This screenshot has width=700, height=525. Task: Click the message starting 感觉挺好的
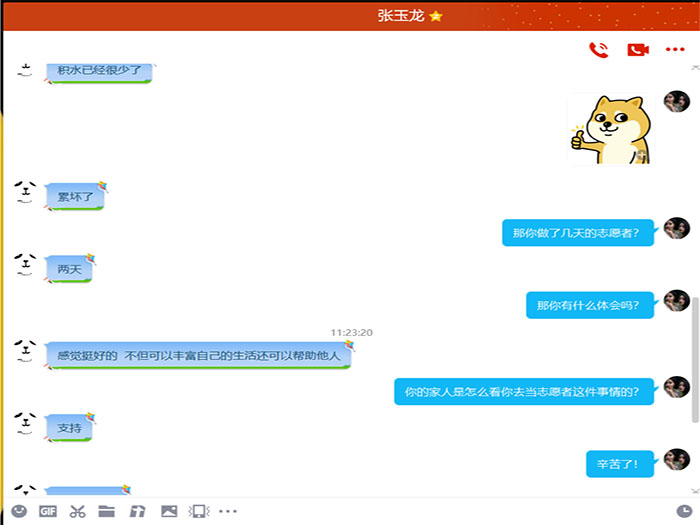[198, 355]
